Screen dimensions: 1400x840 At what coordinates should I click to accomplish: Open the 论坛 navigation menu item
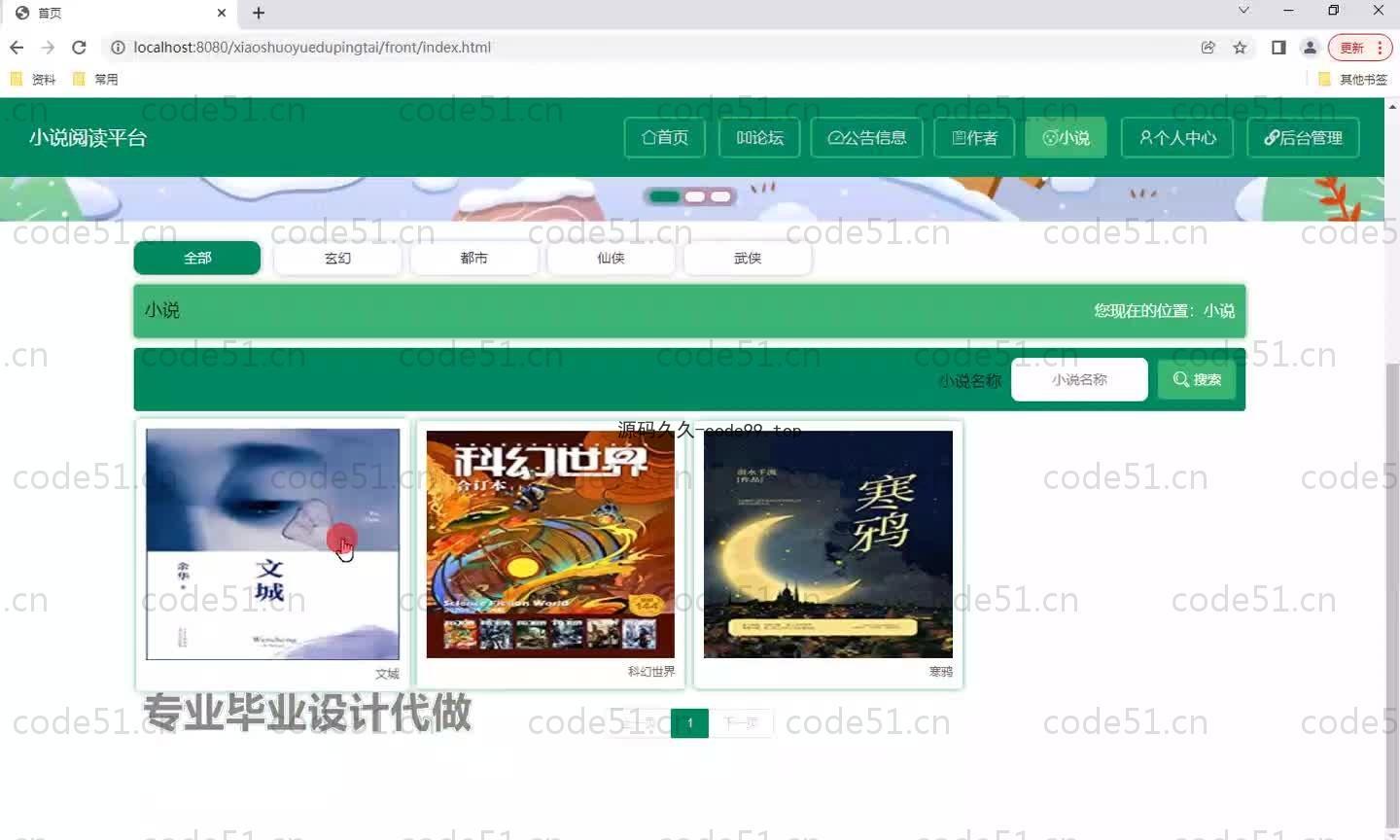(759, 137)
